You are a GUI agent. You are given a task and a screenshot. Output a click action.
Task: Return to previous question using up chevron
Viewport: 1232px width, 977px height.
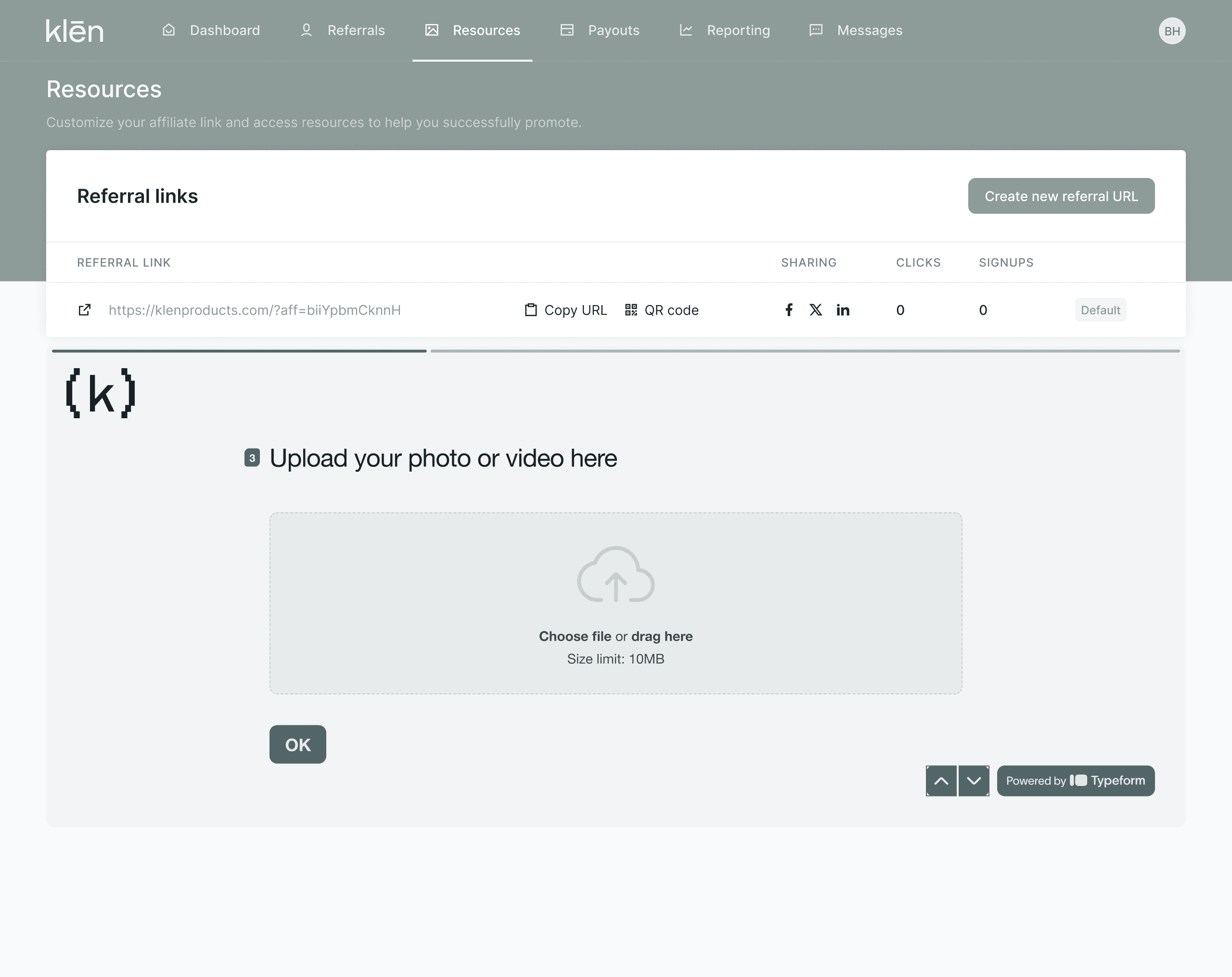pyautogui.click(x=942, y=781)
